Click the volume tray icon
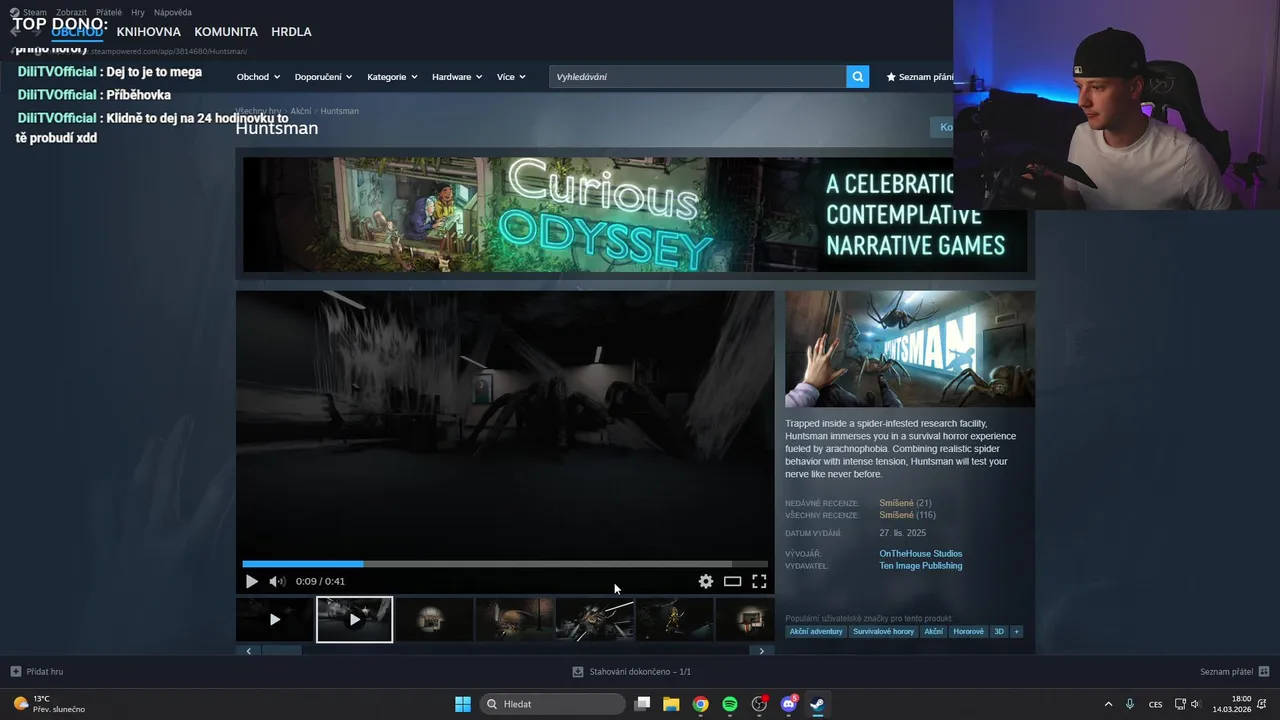1280x720 pixels. click(x=1195, y=704)
